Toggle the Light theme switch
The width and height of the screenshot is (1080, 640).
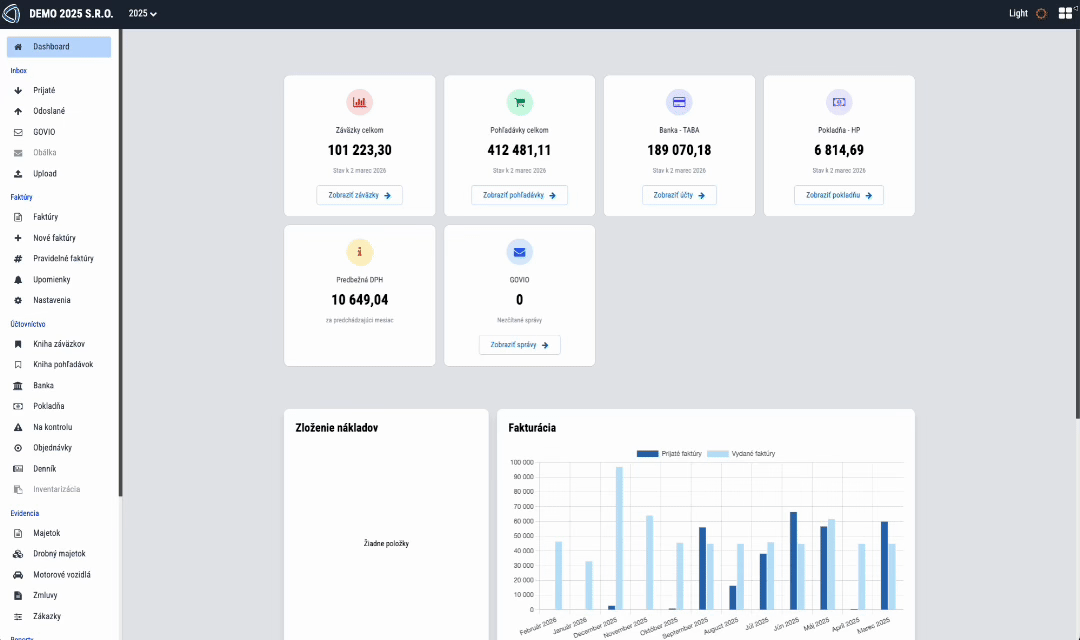point(1041,14)
